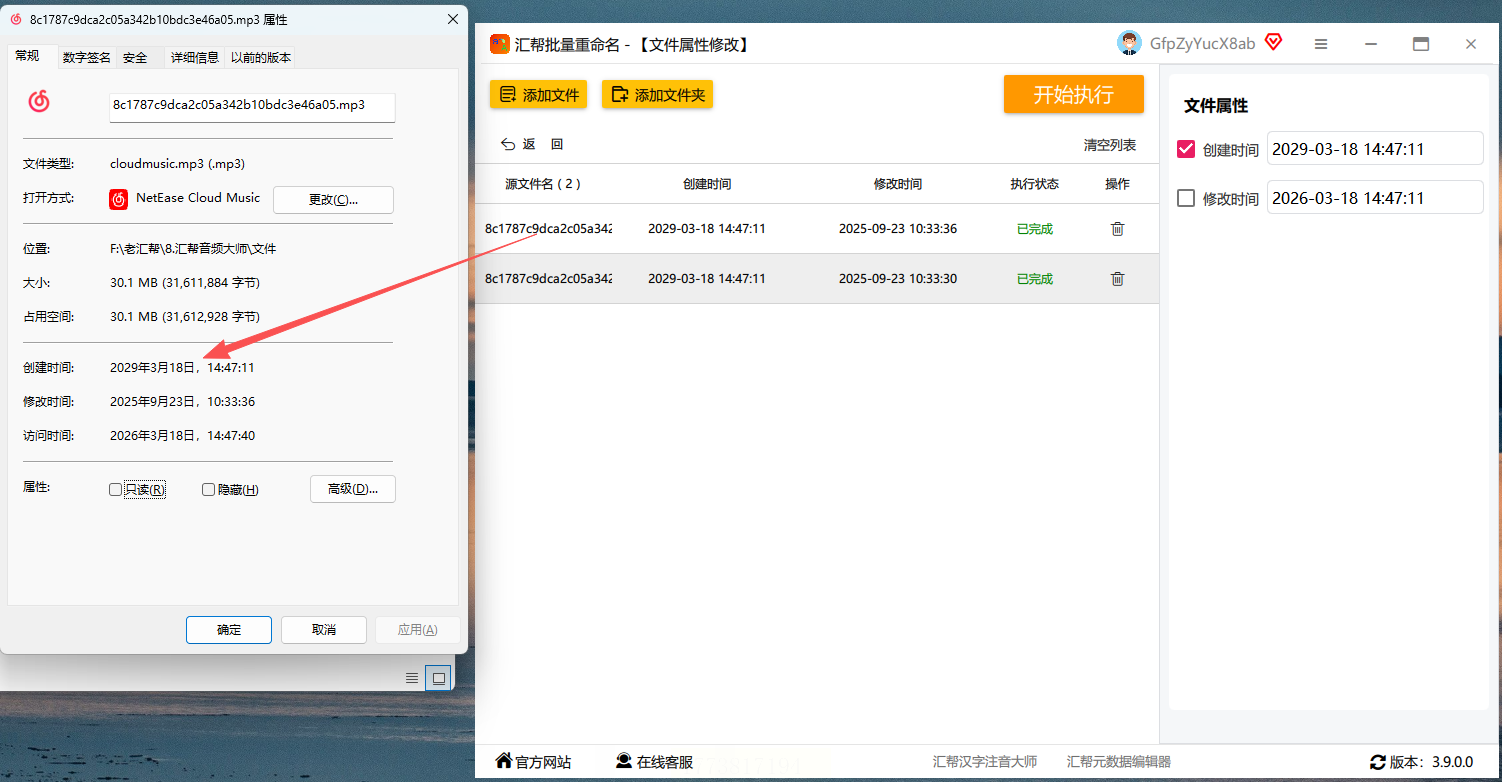Click the 创建时间 column header in file list

coord(707,184)
